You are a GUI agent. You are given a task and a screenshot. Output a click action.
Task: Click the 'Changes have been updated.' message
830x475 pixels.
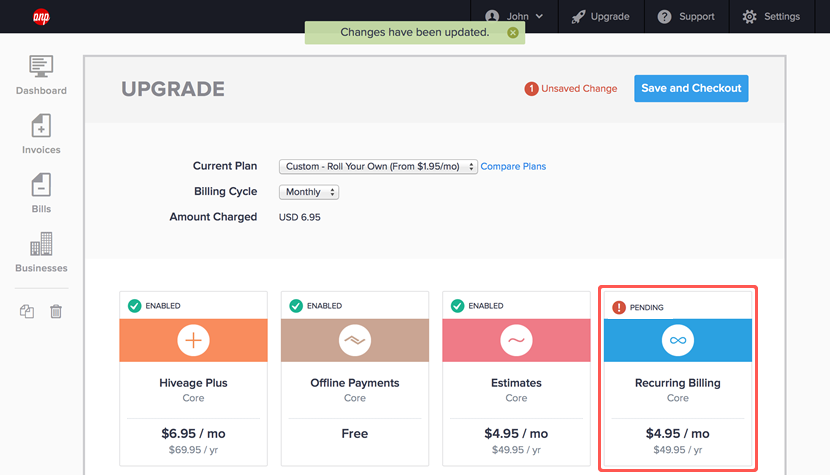[414, 32]
